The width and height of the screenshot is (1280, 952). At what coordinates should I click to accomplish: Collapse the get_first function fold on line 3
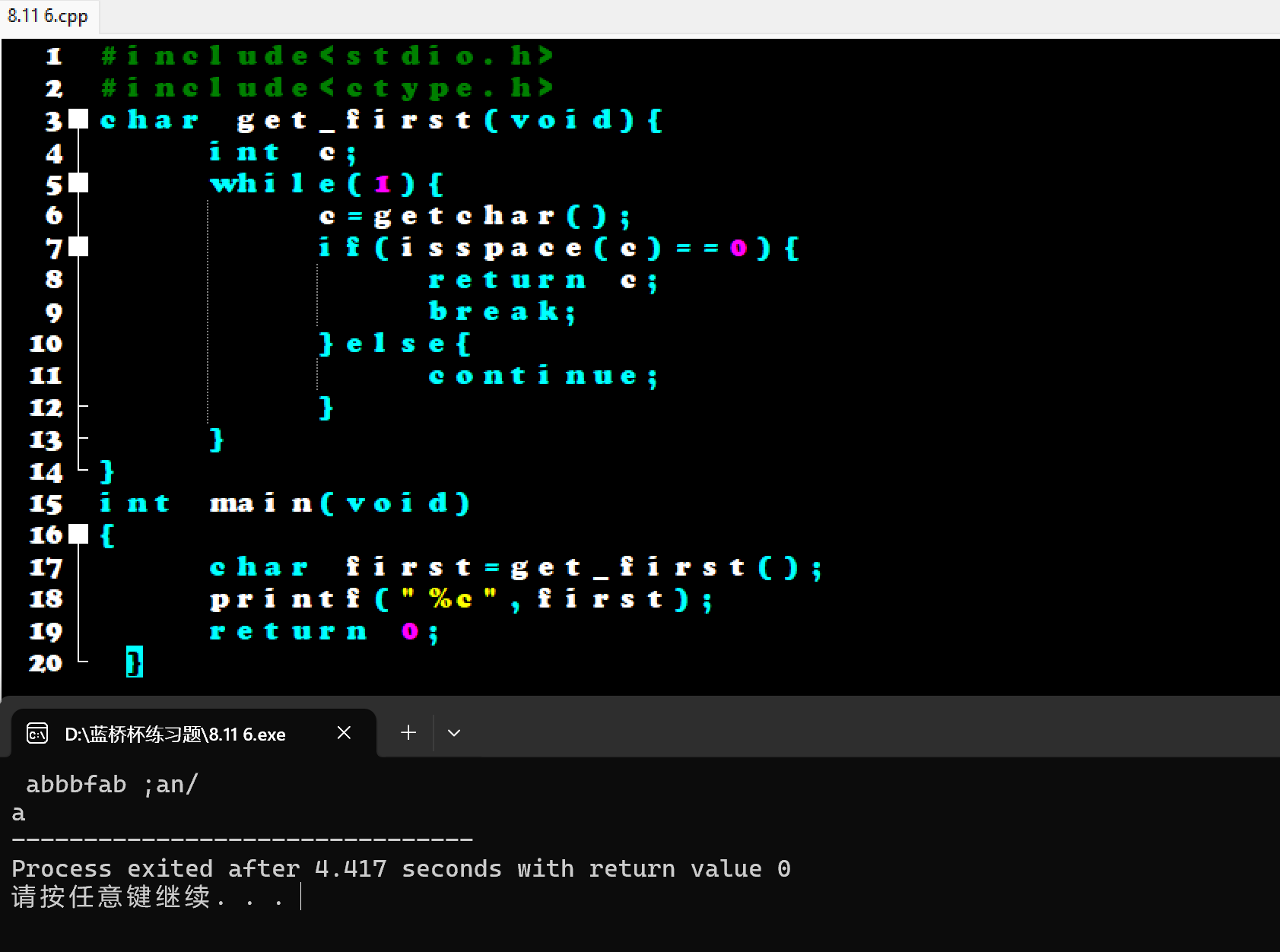(x=78, y=119)
